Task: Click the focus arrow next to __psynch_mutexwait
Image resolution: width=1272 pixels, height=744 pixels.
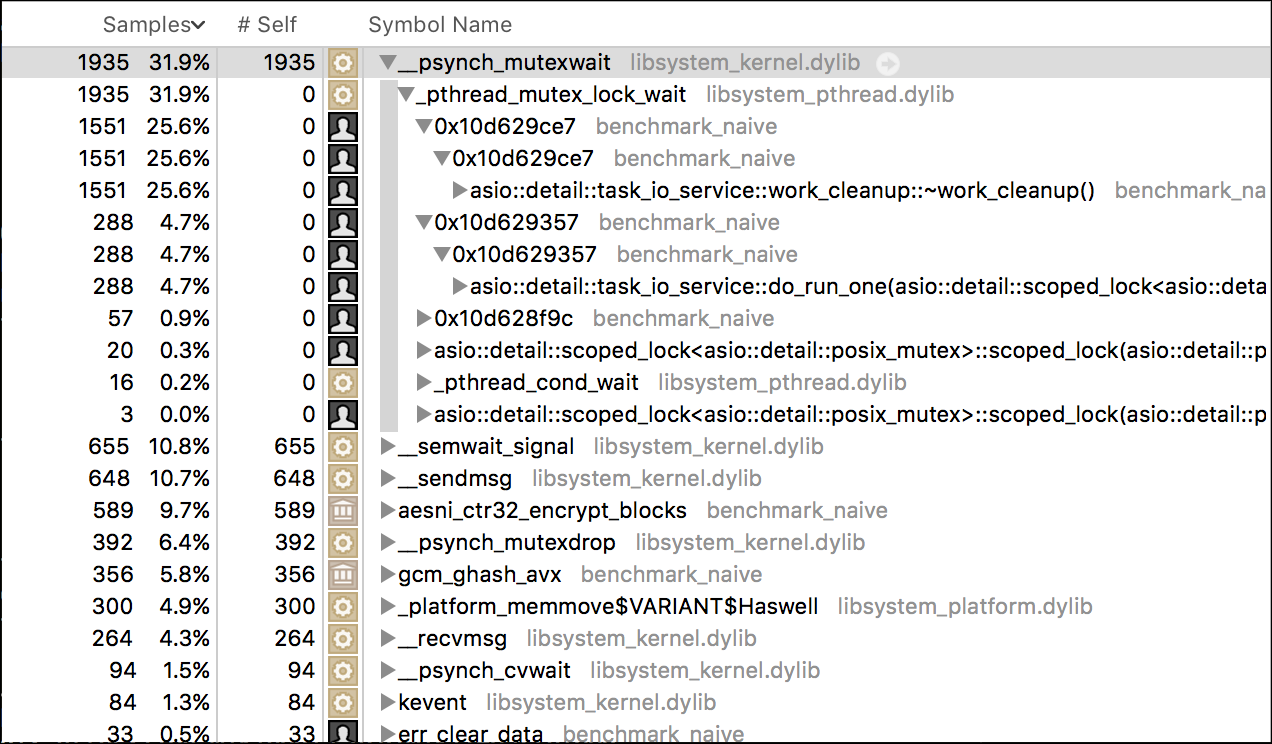Action: click(887, 63)
